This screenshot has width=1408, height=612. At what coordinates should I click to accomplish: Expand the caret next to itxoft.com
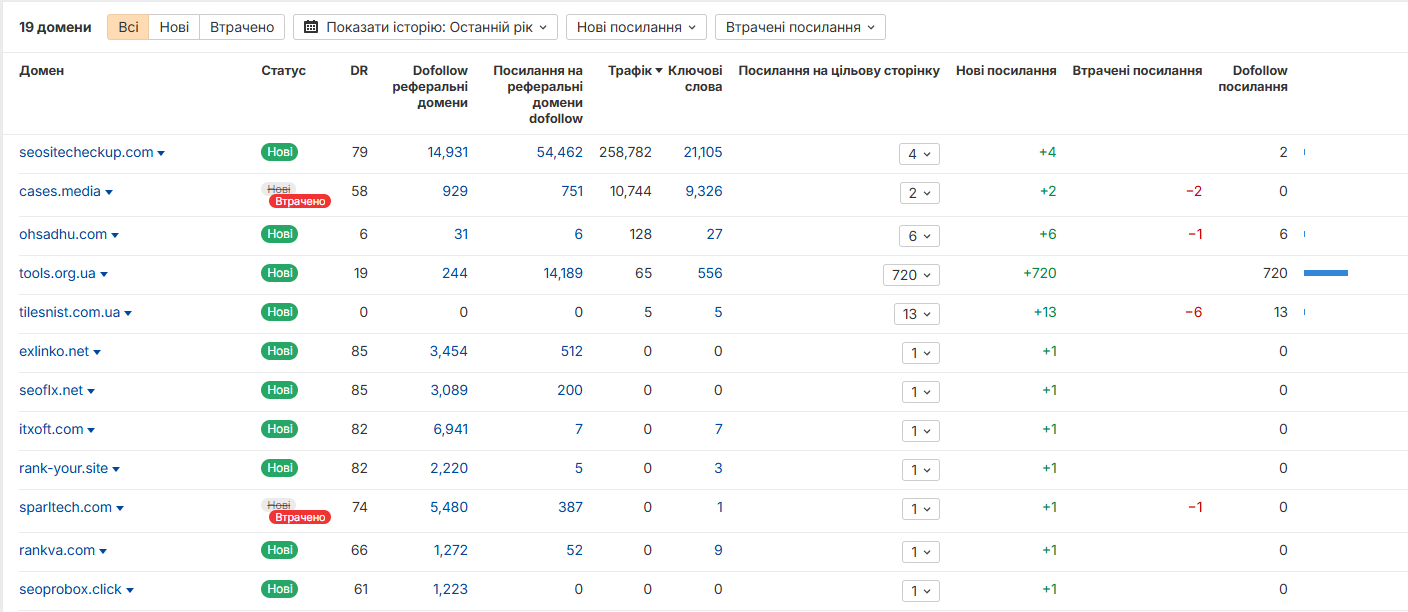(91, 430)
